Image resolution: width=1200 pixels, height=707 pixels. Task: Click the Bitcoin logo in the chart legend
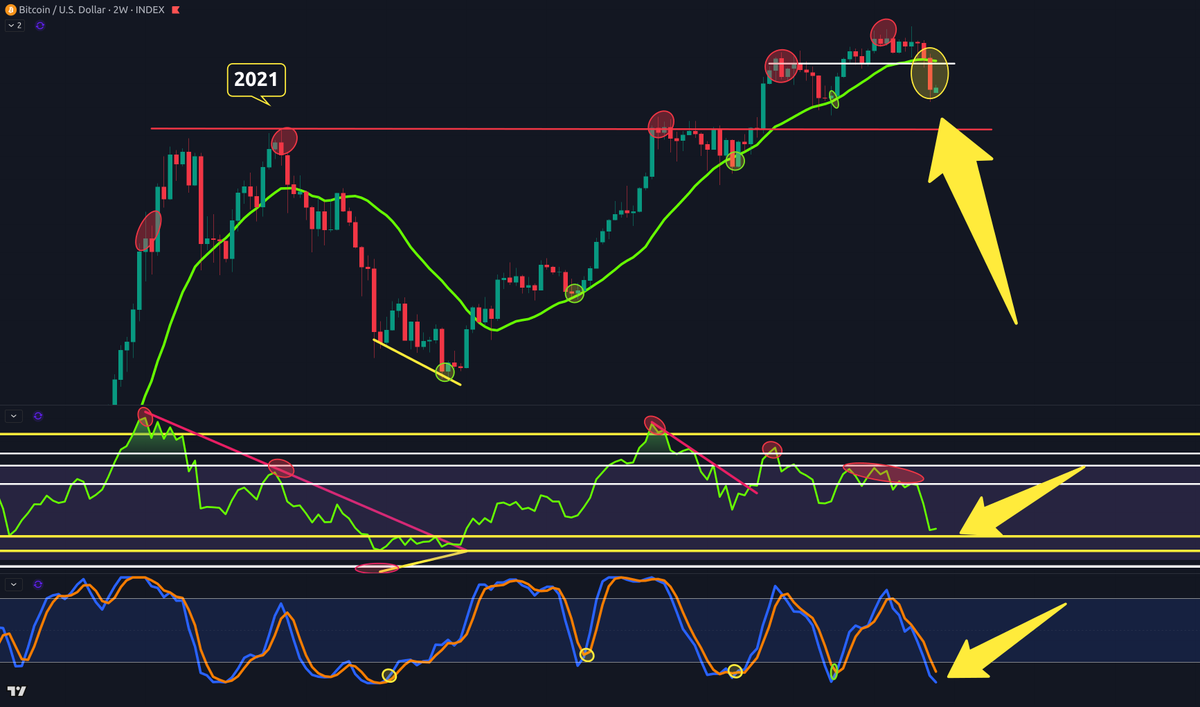point(10,9)
